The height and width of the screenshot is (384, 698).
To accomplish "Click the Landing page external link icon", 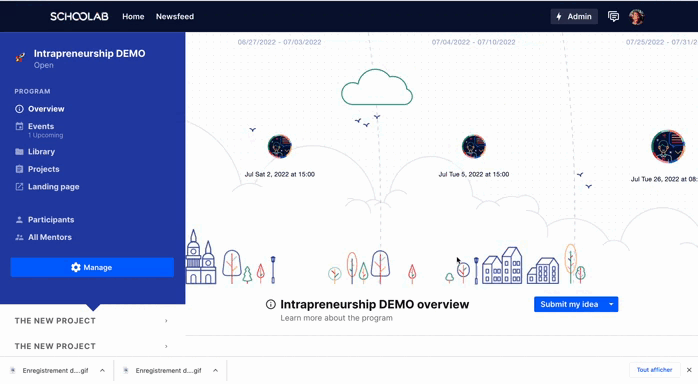I will click(19, 187).
